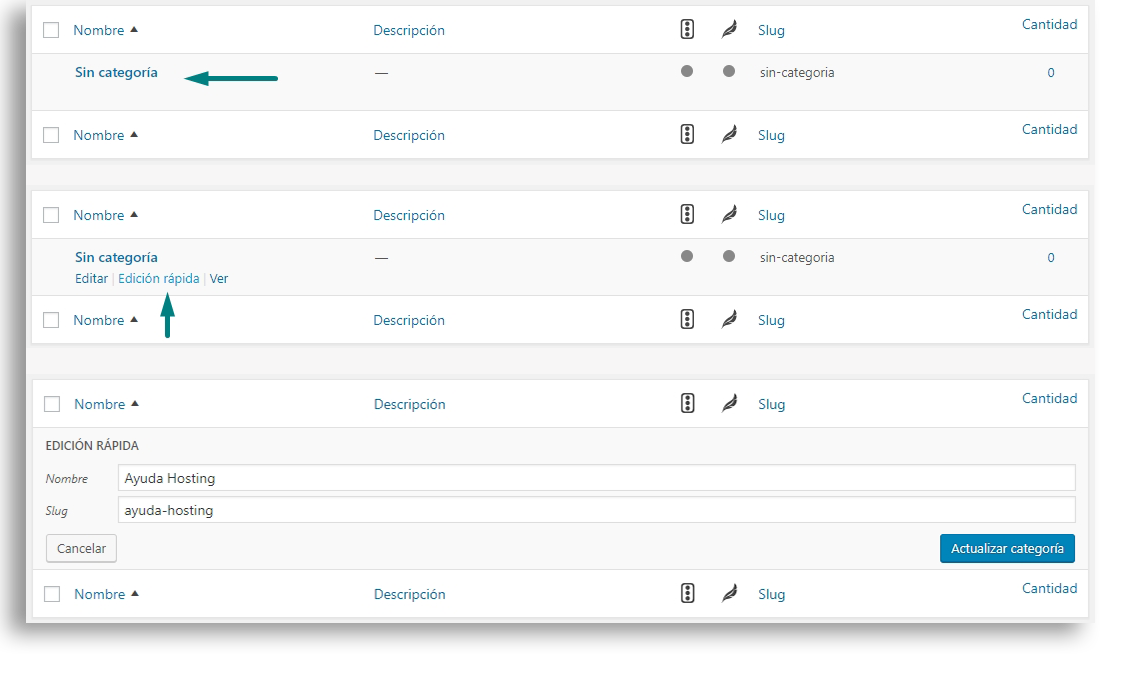Sort by Cantidad in the topmost table header

pyautogui.click(x=1049, y=24)
